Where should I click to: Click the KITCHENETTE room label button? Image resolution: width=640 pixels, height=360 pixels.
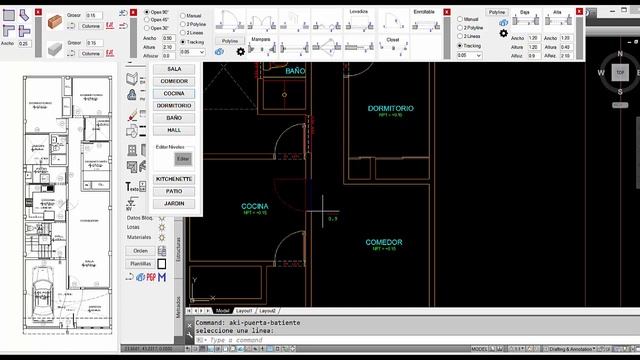click(x=174, y=179)
